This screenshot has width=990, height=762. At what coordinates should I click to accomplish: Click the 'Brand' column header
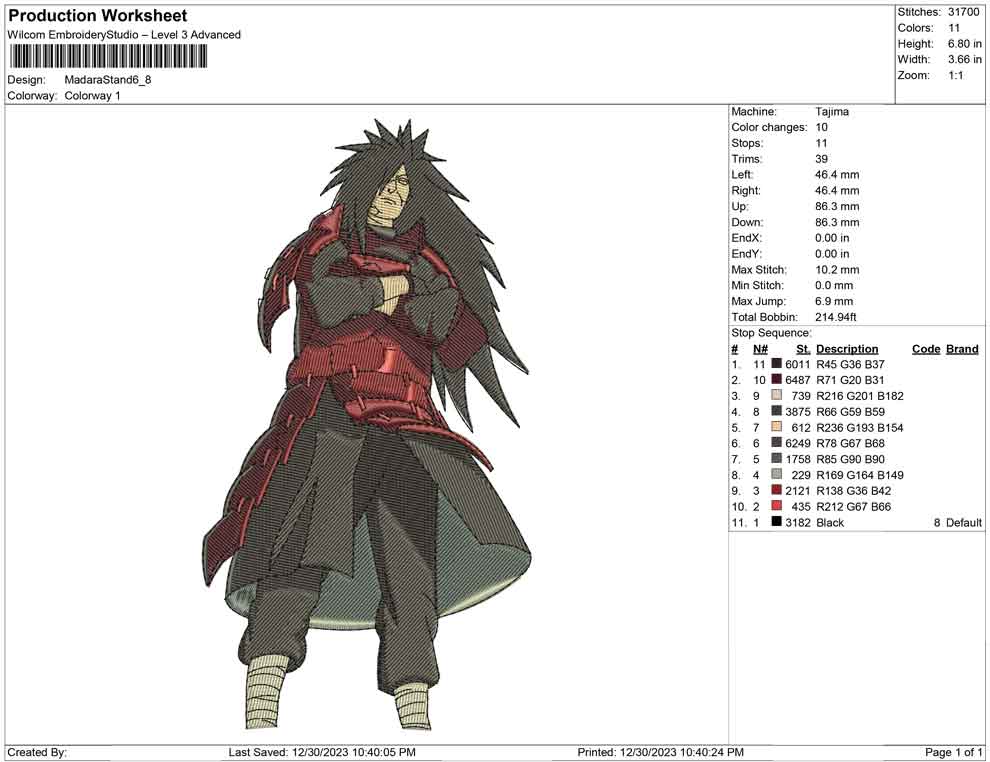(962, 349)
